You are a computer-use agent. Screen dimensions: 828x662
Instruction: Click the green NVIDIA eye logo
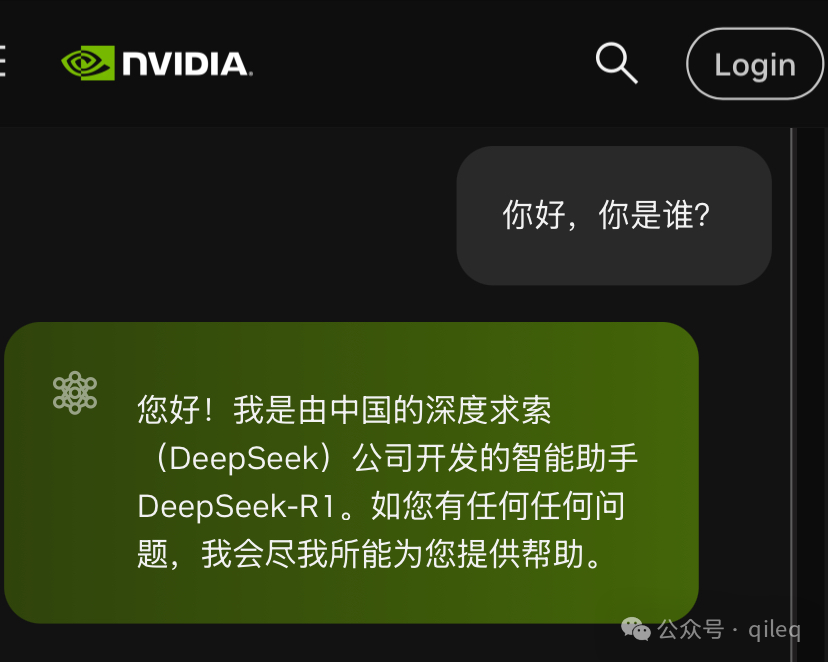coord(88,63)
